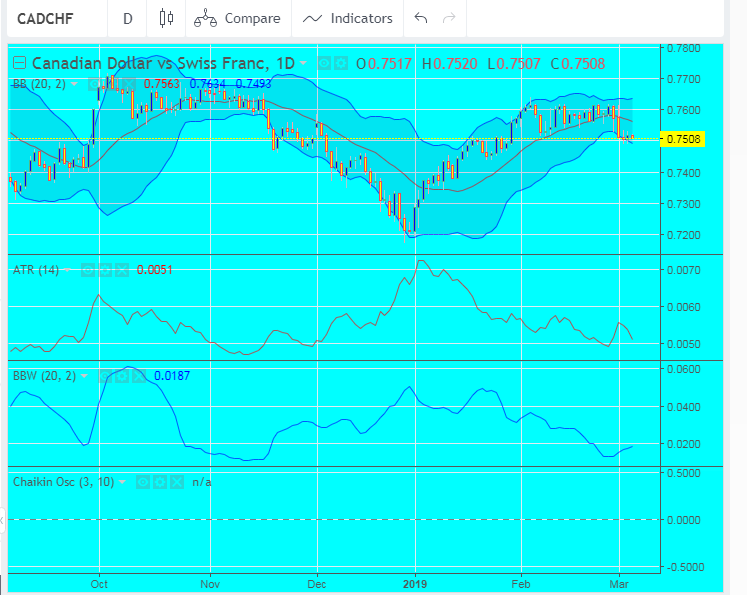Select the D timeframe interval button
This screenshot has width=747, height=595.
(127, 18)
